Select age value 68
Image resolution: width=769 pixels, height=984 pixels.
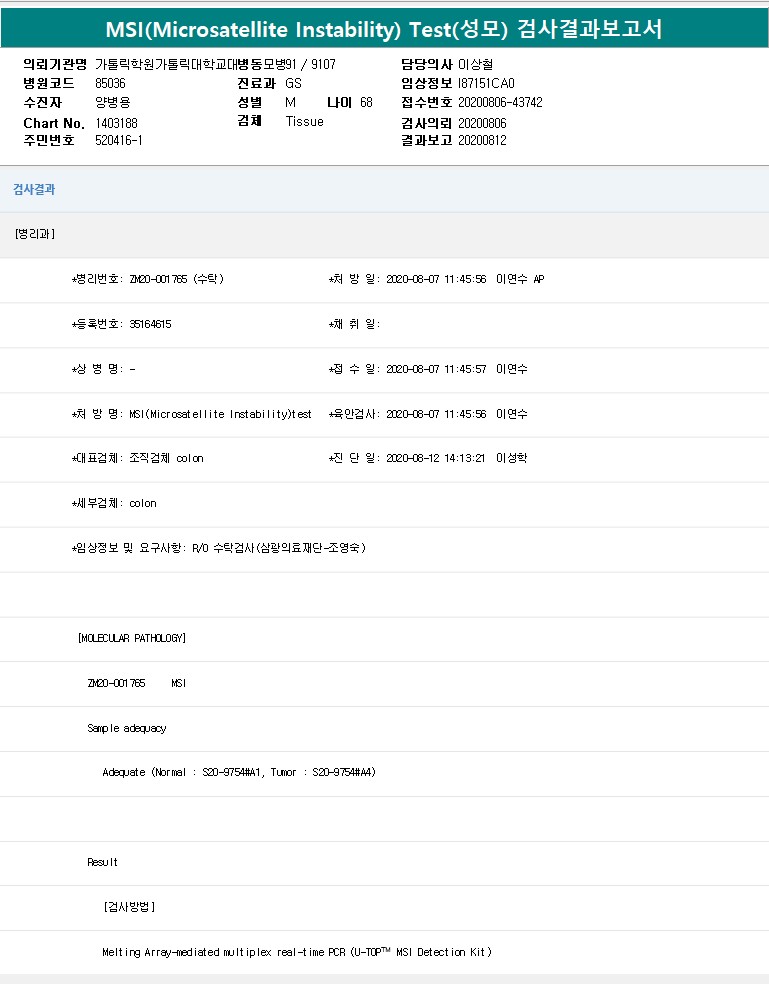pos(367,102)
